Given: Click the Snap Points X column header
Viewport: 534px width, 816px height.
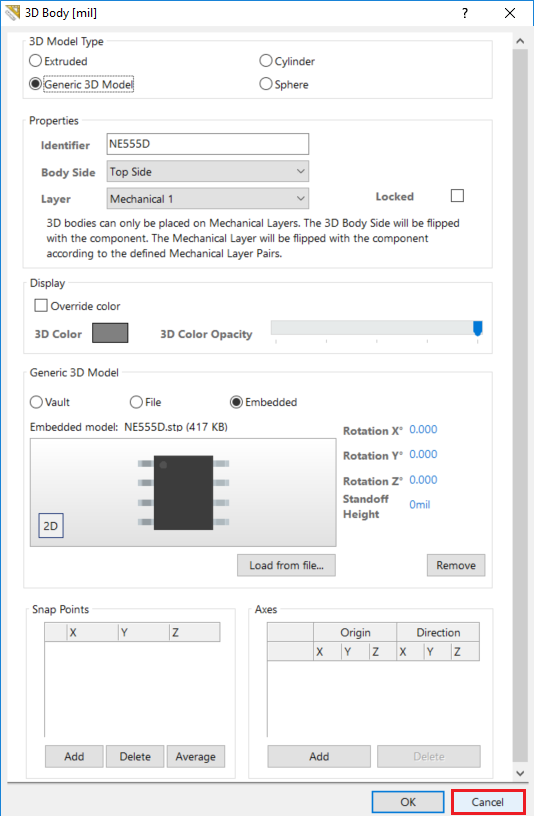Looking at the screenshot, I should coord(93,632).
